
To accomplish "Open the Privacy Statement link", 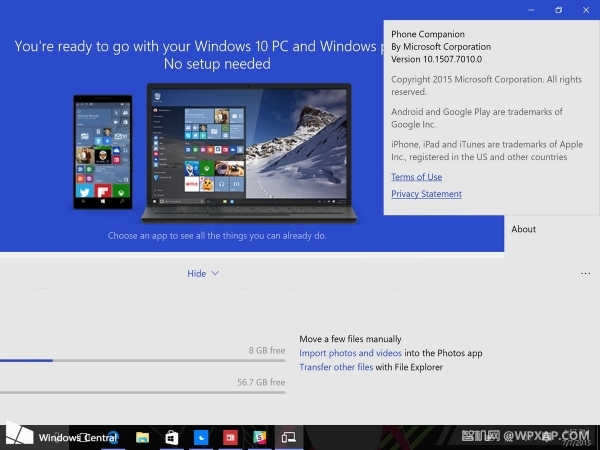I will pyautogui.click(x=426, y=194).
